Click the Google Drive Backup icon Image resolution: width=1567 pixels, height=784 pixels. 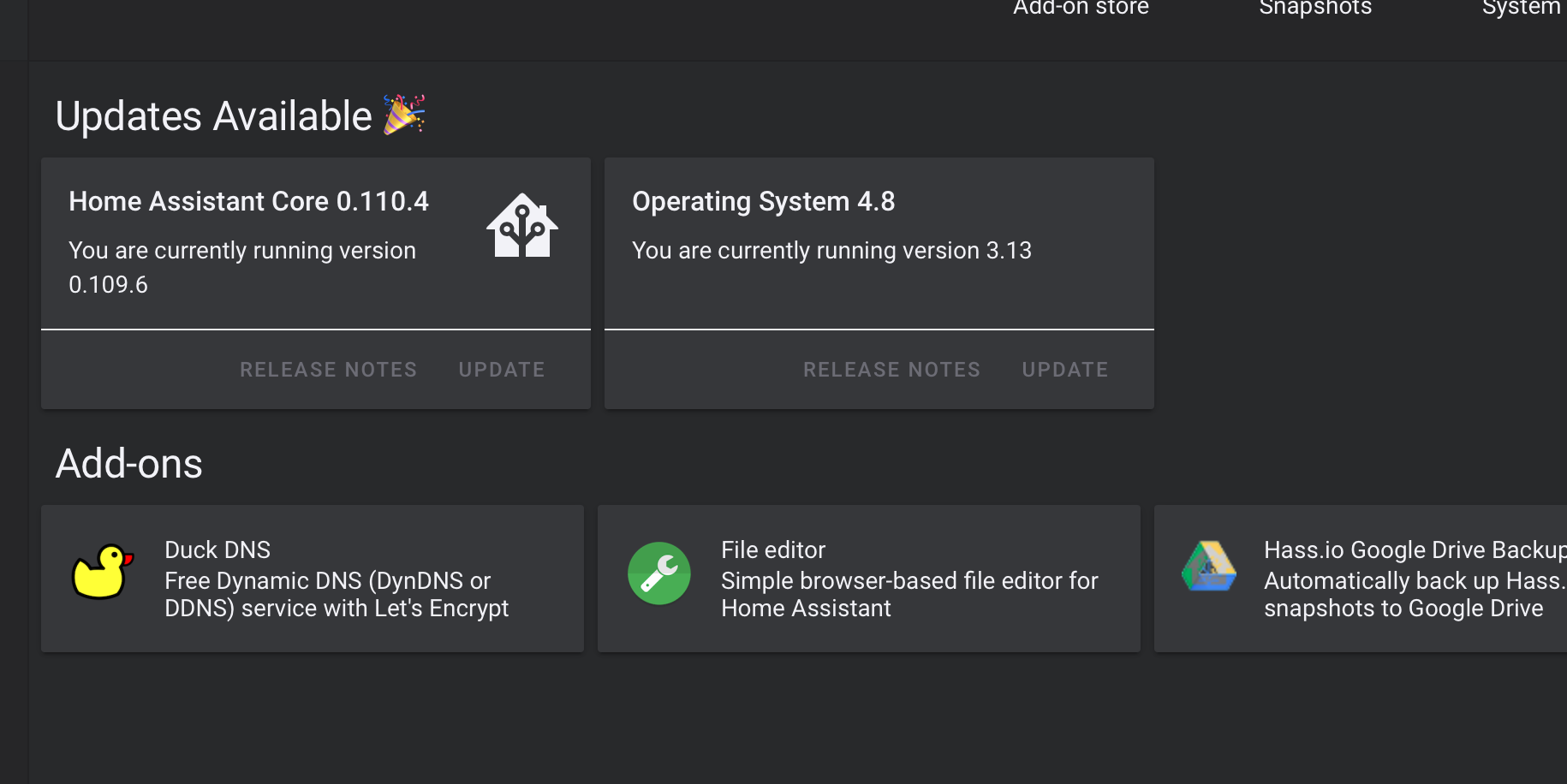tap(1209, 567)
